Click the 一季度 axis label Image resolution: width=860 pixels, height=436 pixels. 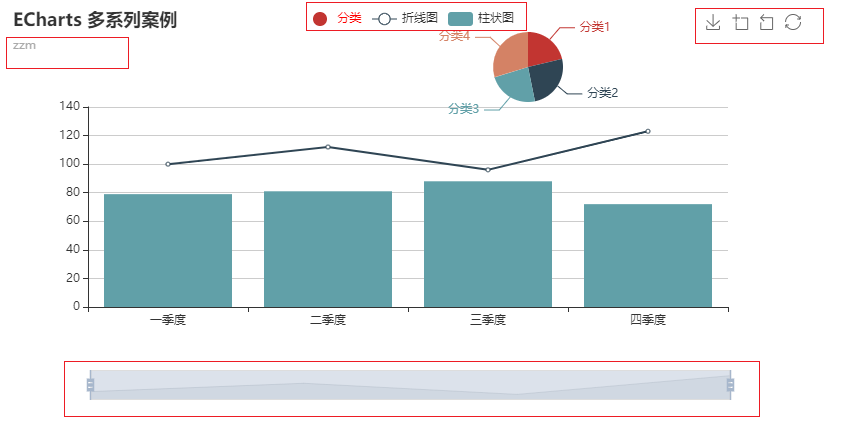(x=168, y=320)
